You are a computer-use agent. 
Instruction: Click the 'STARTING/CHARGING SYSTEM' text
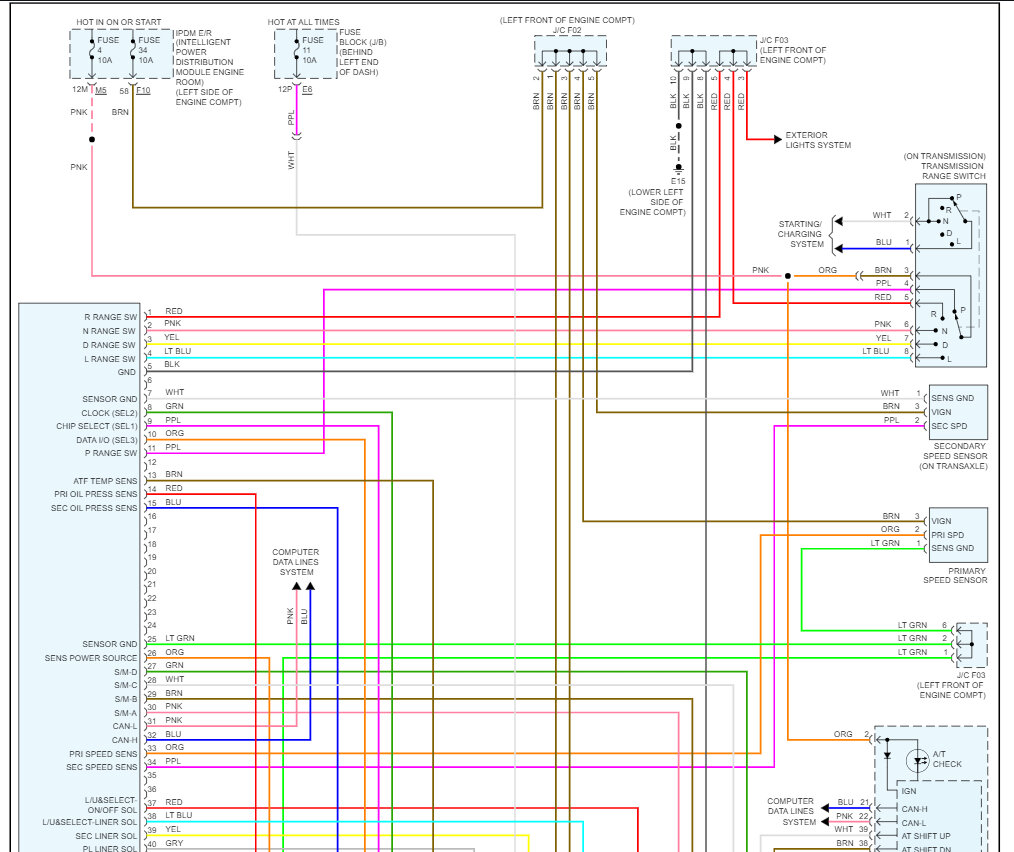801,234
